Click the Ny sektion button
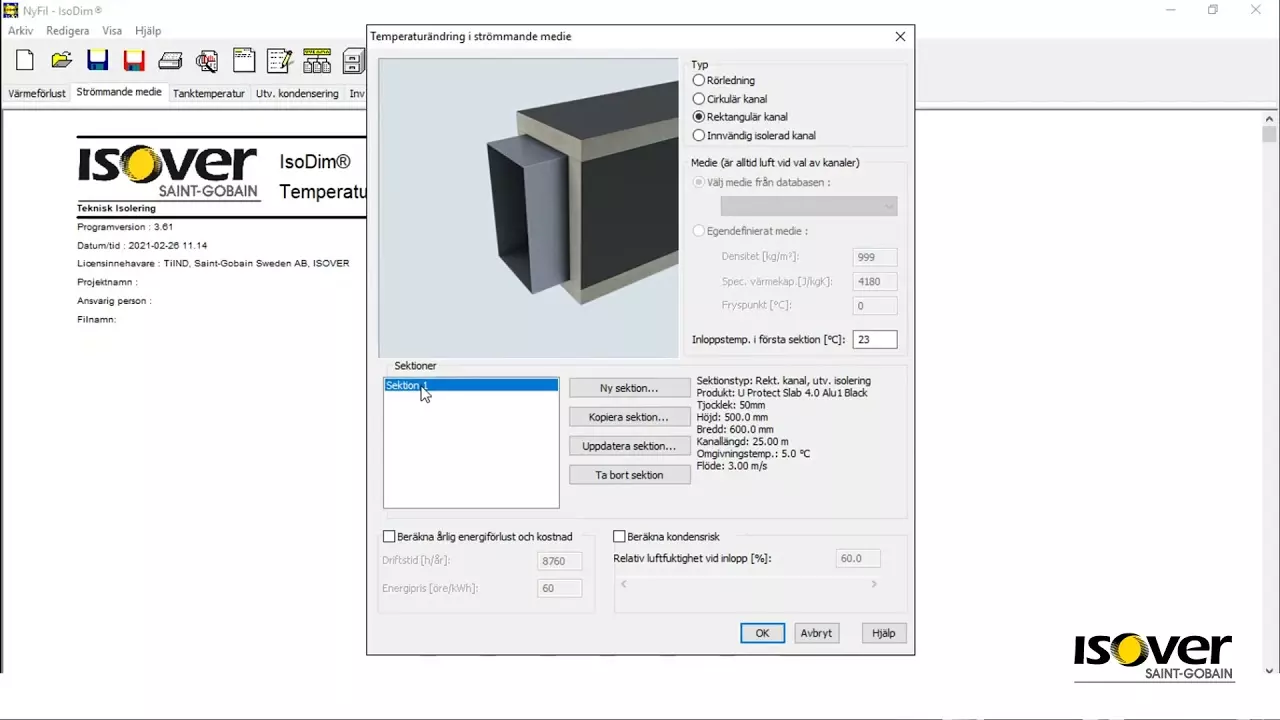Image resolution: width=1280 pixels, height=720 pixels. coord(629,388)
